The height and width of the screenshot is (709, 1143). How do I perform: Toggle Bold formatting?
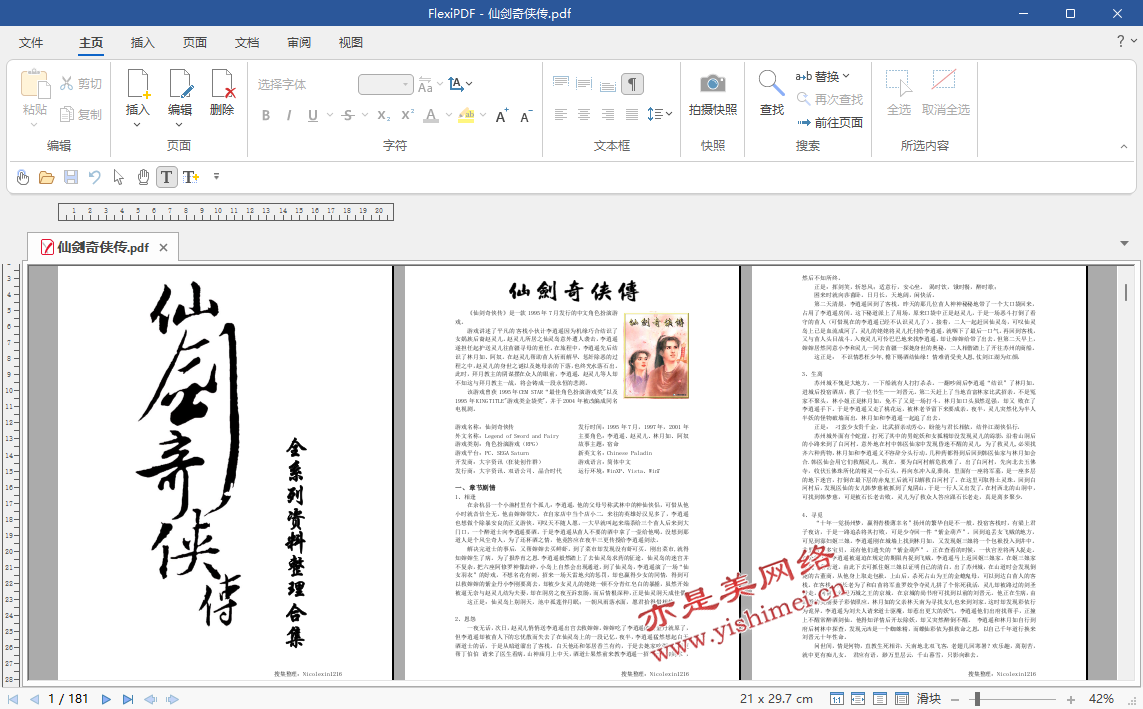(266, 115)
